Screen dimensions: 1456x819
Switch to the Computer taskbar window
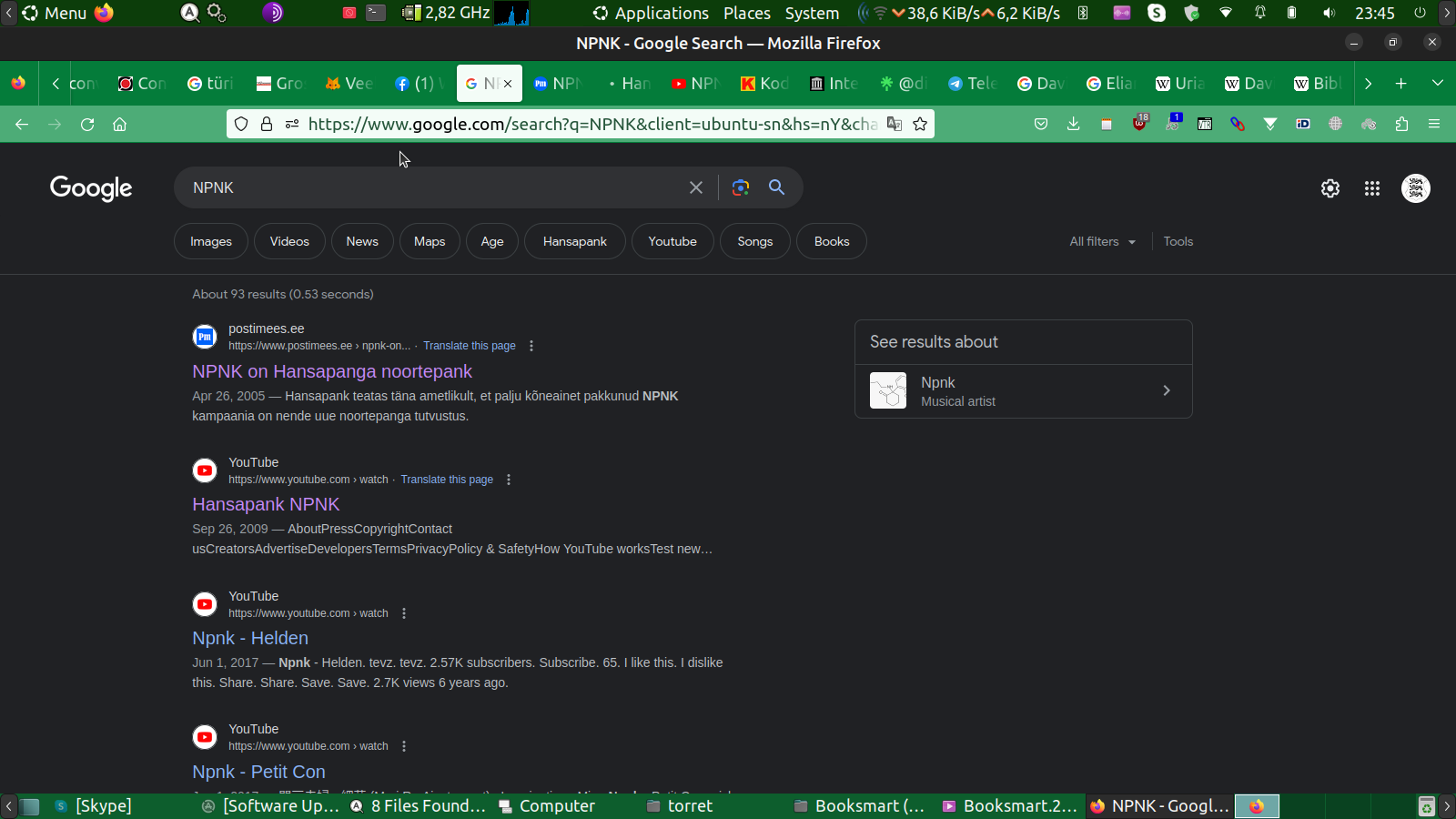tap(547, 806)
